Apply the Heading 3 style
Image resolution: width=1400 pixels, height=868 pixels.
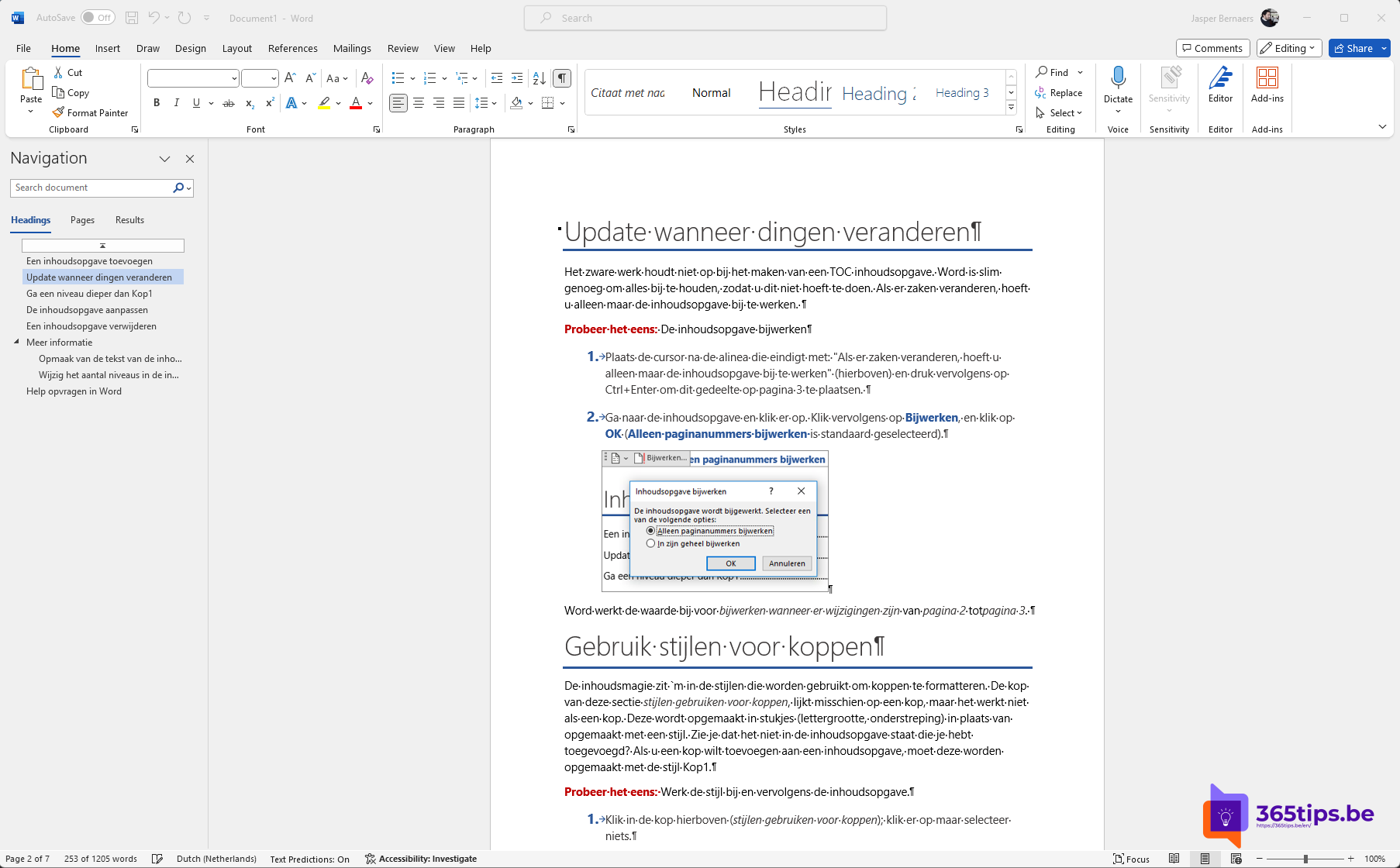(x=961, y=93)
